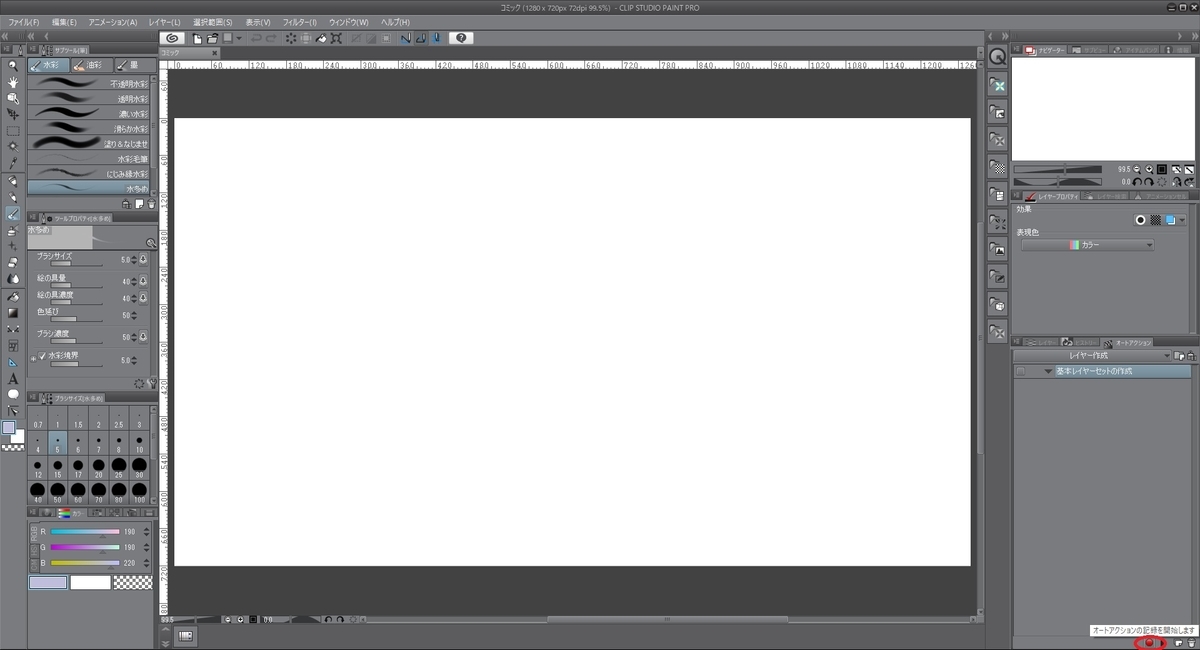
Task: Click the Navigator preview thumbnail
Action: tap(1103, 108)
